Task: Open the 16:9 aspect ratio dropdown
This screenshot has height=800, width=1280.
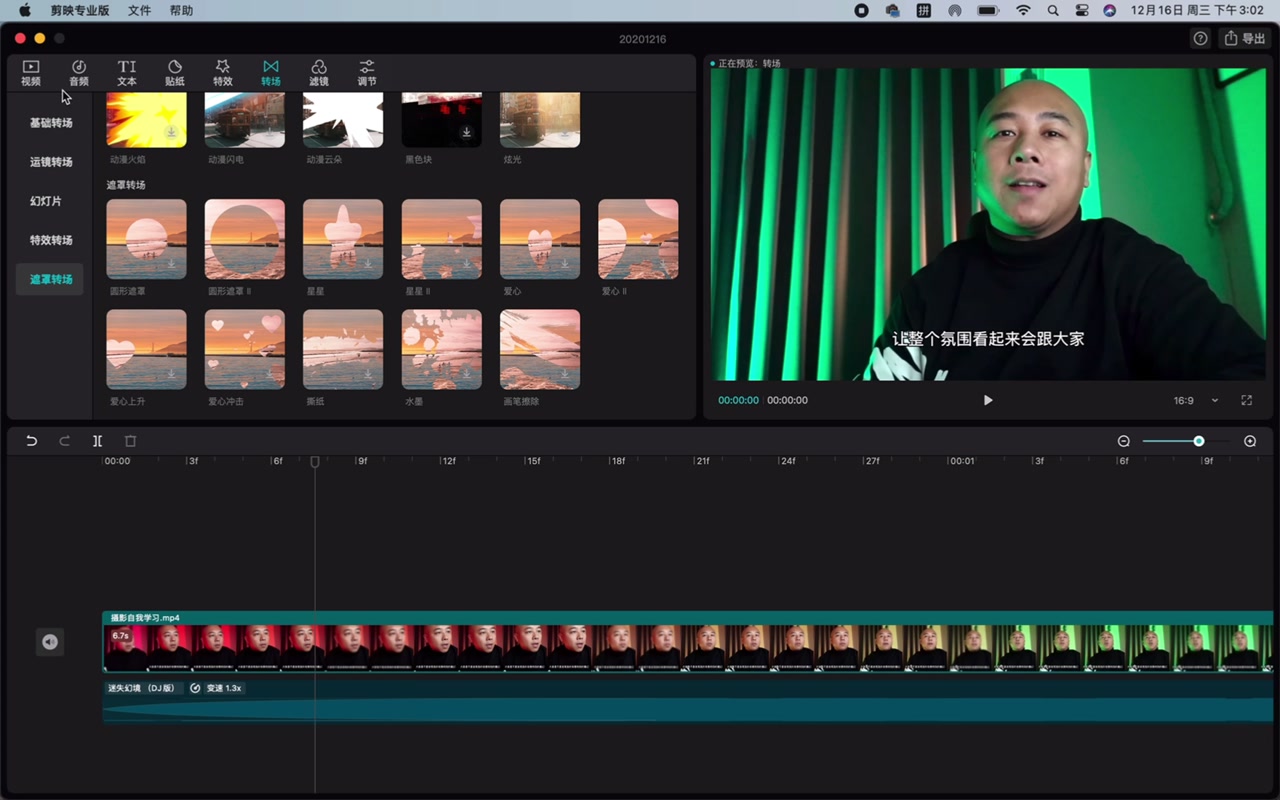Action: 1196,400
